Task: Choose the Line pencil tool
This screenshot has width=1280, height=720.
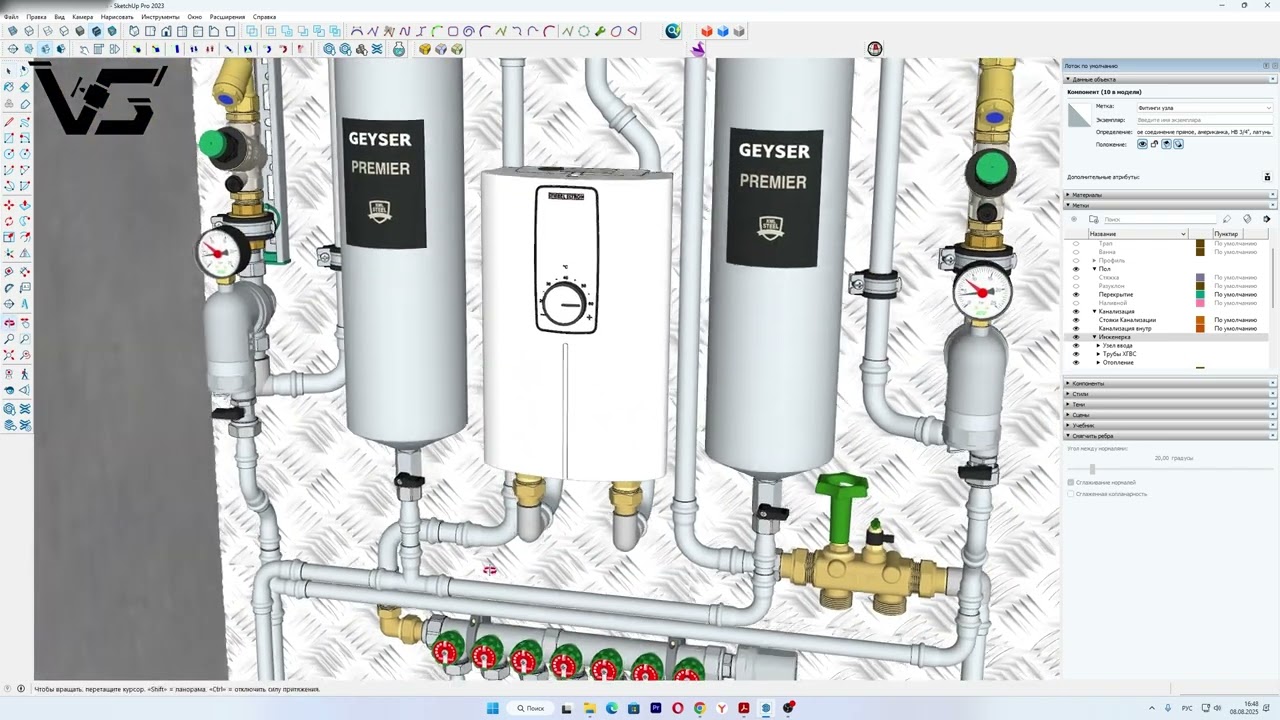Action: (9, 122)
